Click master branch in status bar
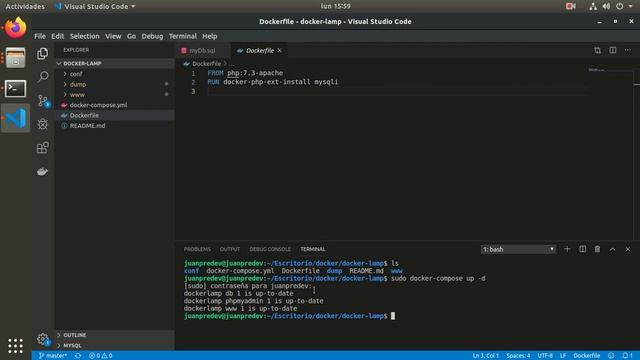Viewport: 640px width, 360px height. coord(53,356)
